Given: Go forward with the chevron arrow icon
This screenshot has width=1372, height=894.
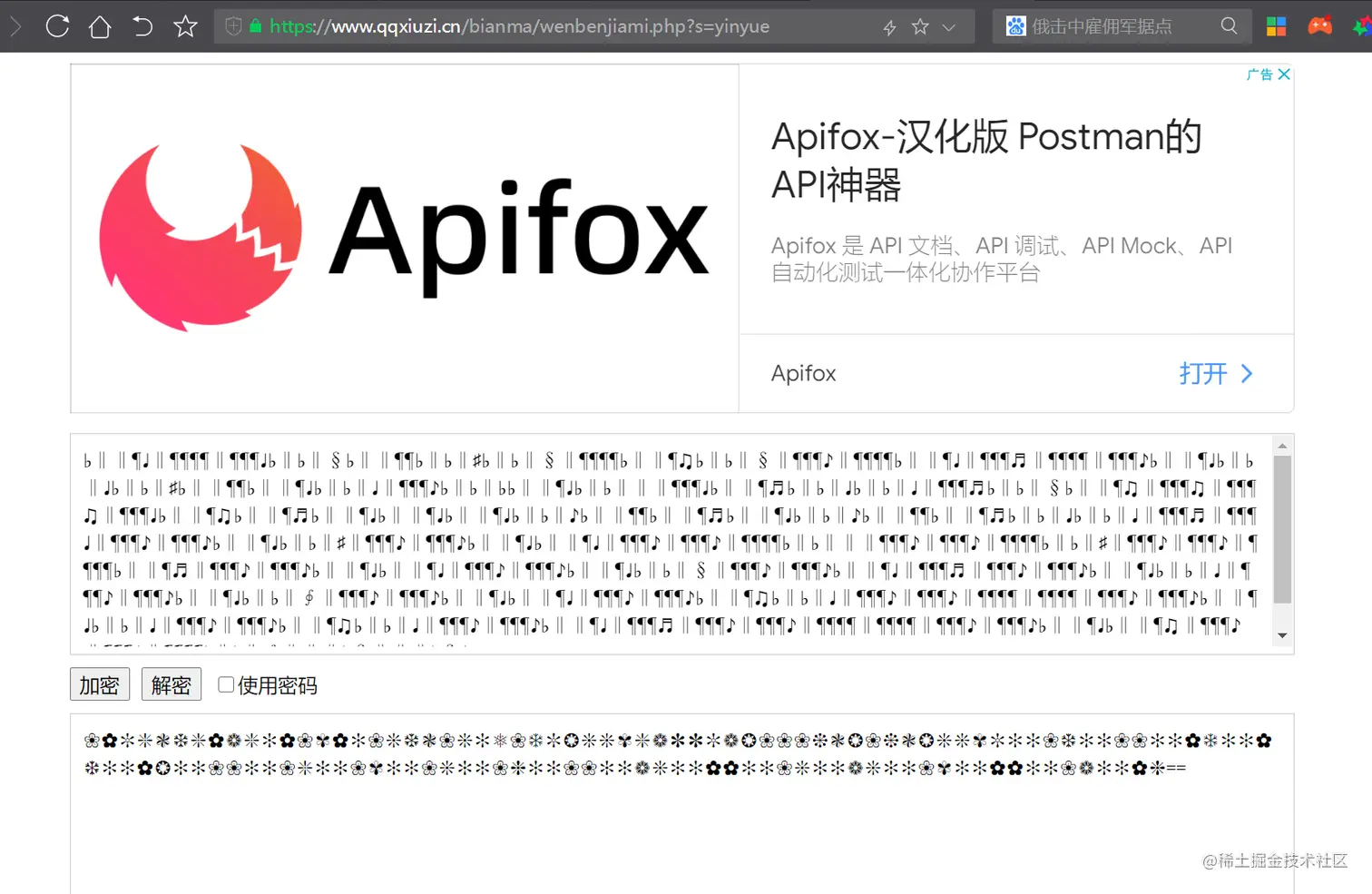Looking at the screenshot, I should click(x=15, y=26).
